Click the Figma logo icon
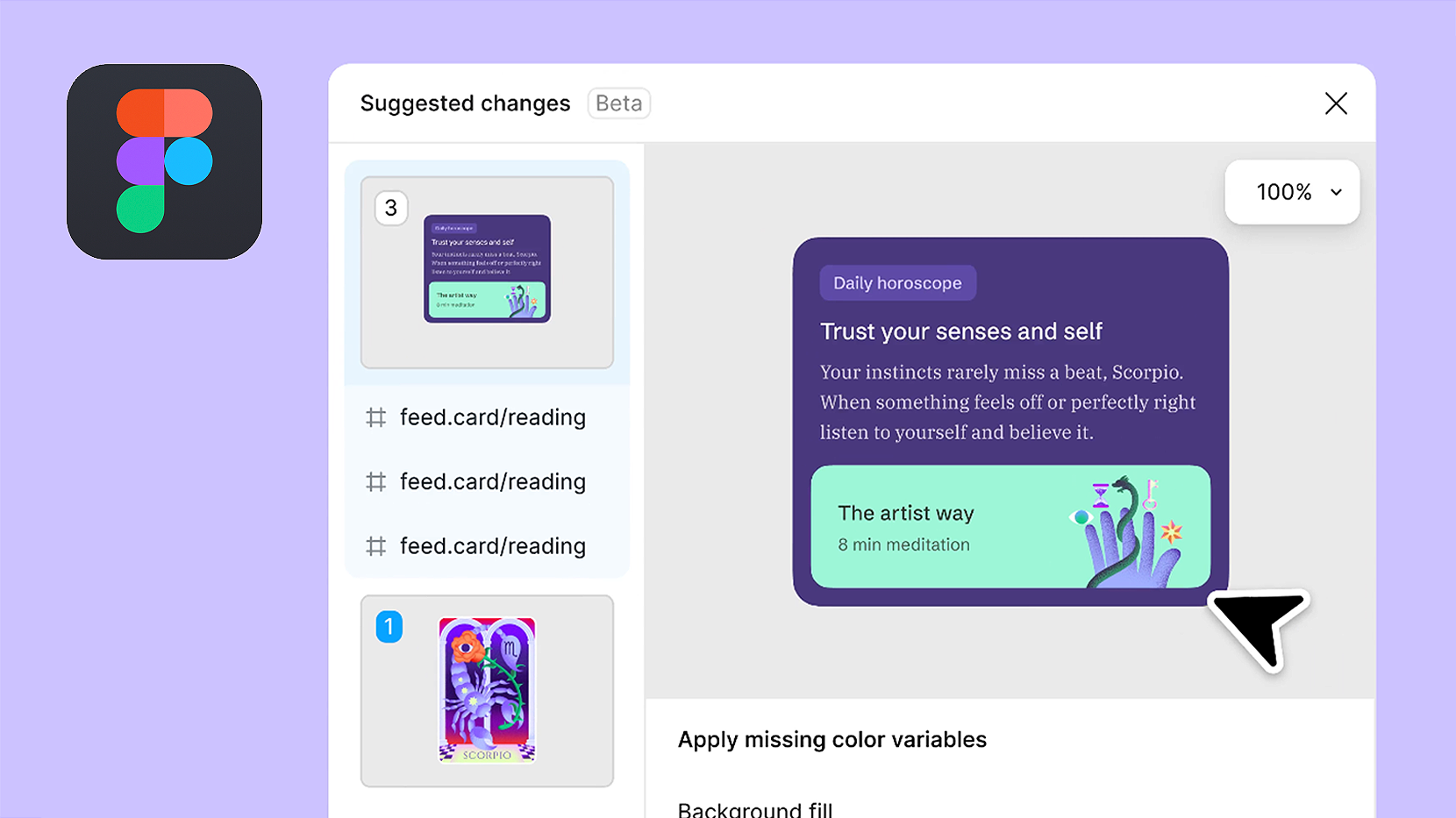The image size is (1456, 818). coord(165,161)
